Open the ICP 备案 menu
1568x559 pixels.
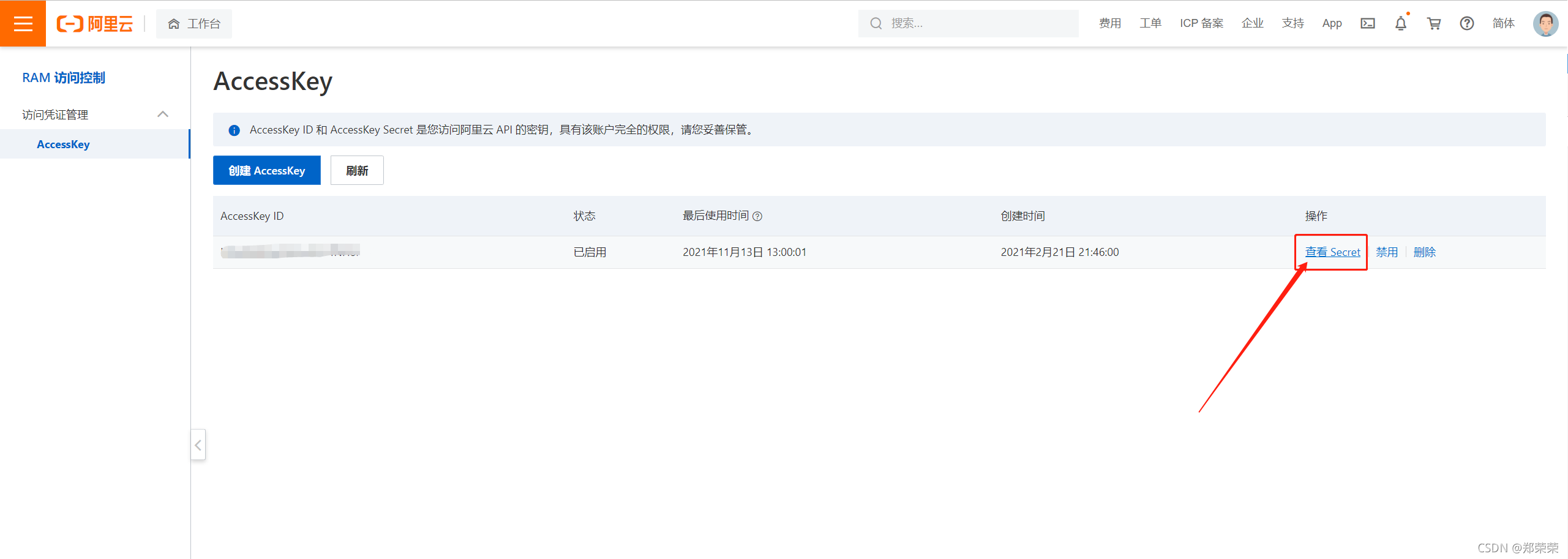[x=1201, y=23]
